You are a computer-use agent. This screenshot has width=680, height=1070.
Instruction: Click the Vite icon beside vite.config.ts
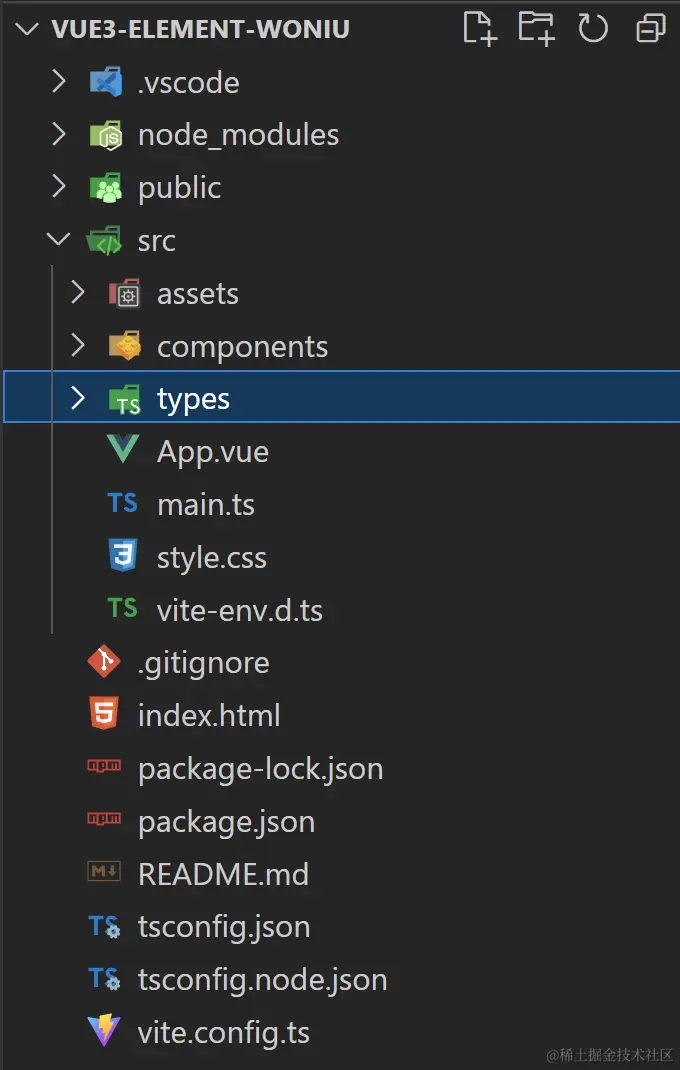[x=104, y=1031]
